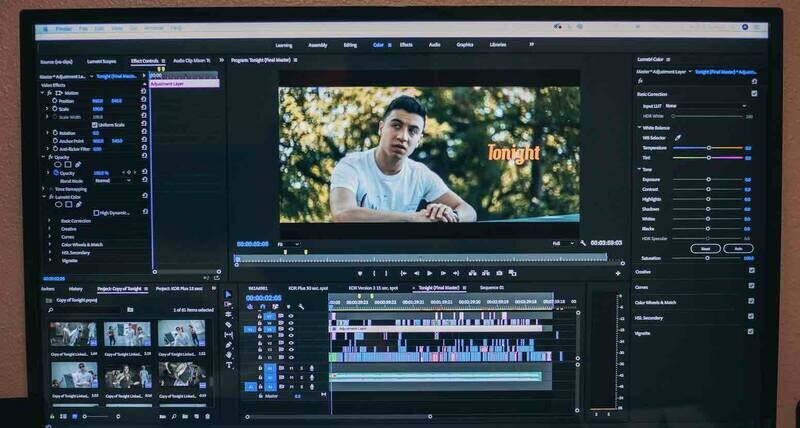Click Reset button in Lumetri Tone section

pos(706,248)
